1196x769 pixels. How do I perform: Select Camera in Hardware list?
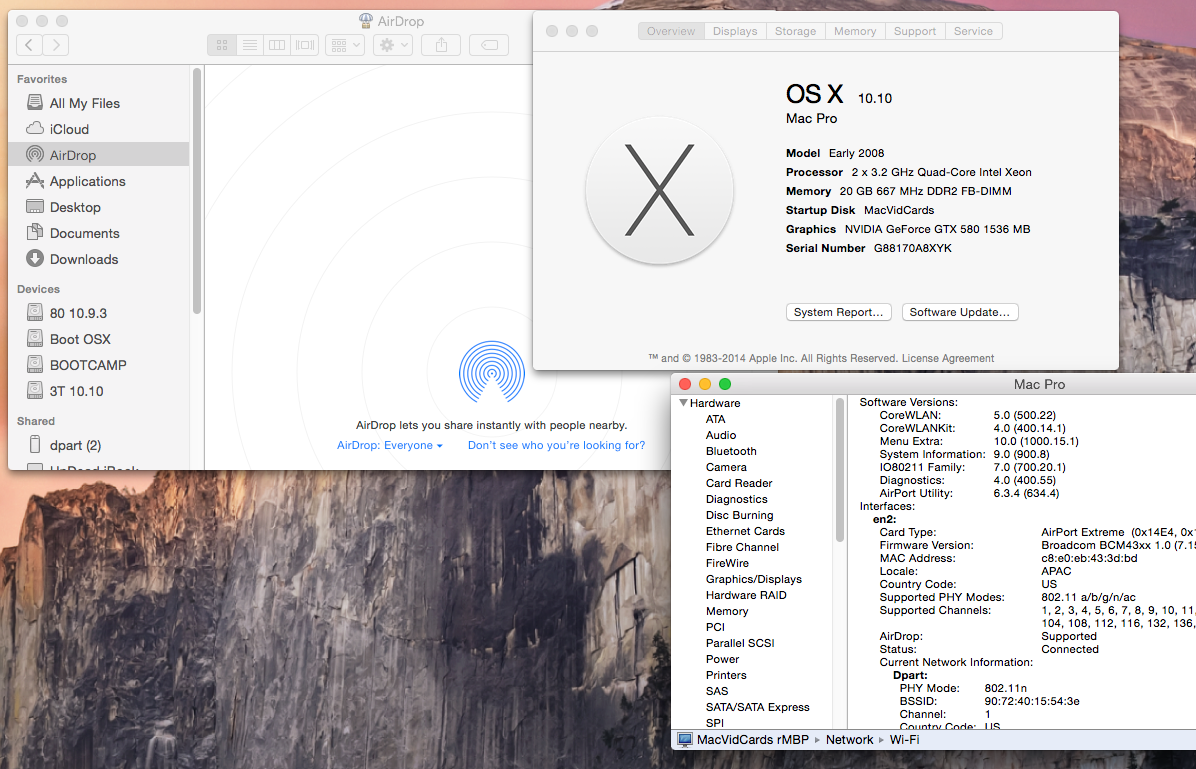(726, 467)
